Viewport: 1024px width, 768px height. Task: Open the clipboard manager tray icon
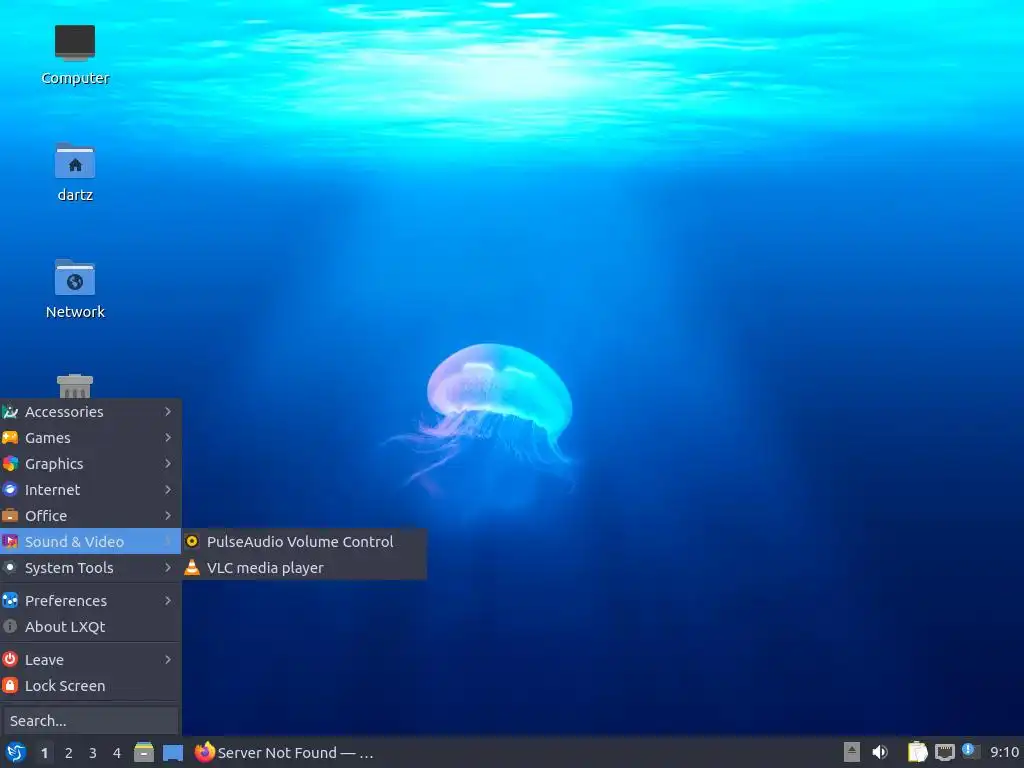point(918,752)
